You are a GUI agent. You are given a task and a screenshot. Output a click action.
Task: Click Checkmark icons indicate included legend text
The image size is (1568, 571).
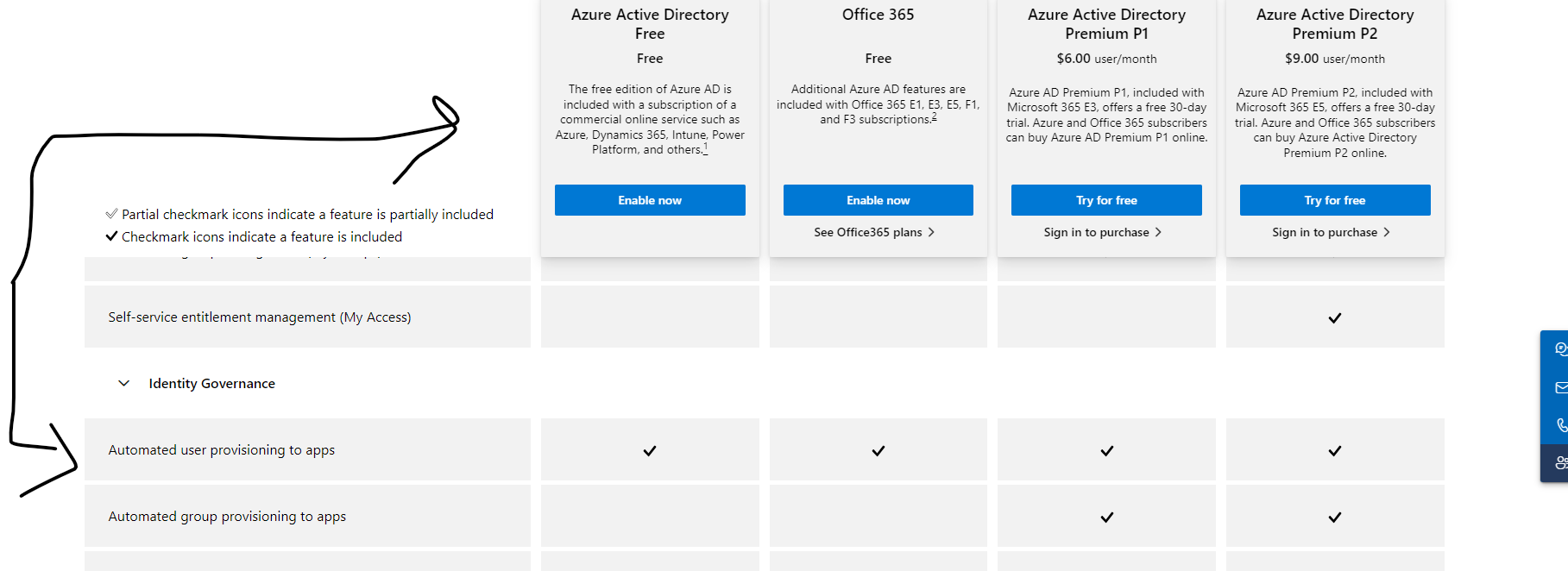coord(262,237)
